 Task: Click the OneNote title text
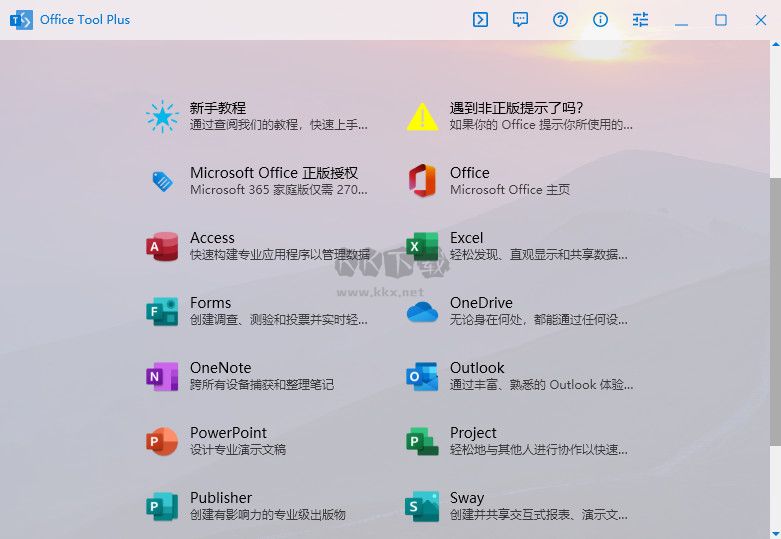coord(221,368)
